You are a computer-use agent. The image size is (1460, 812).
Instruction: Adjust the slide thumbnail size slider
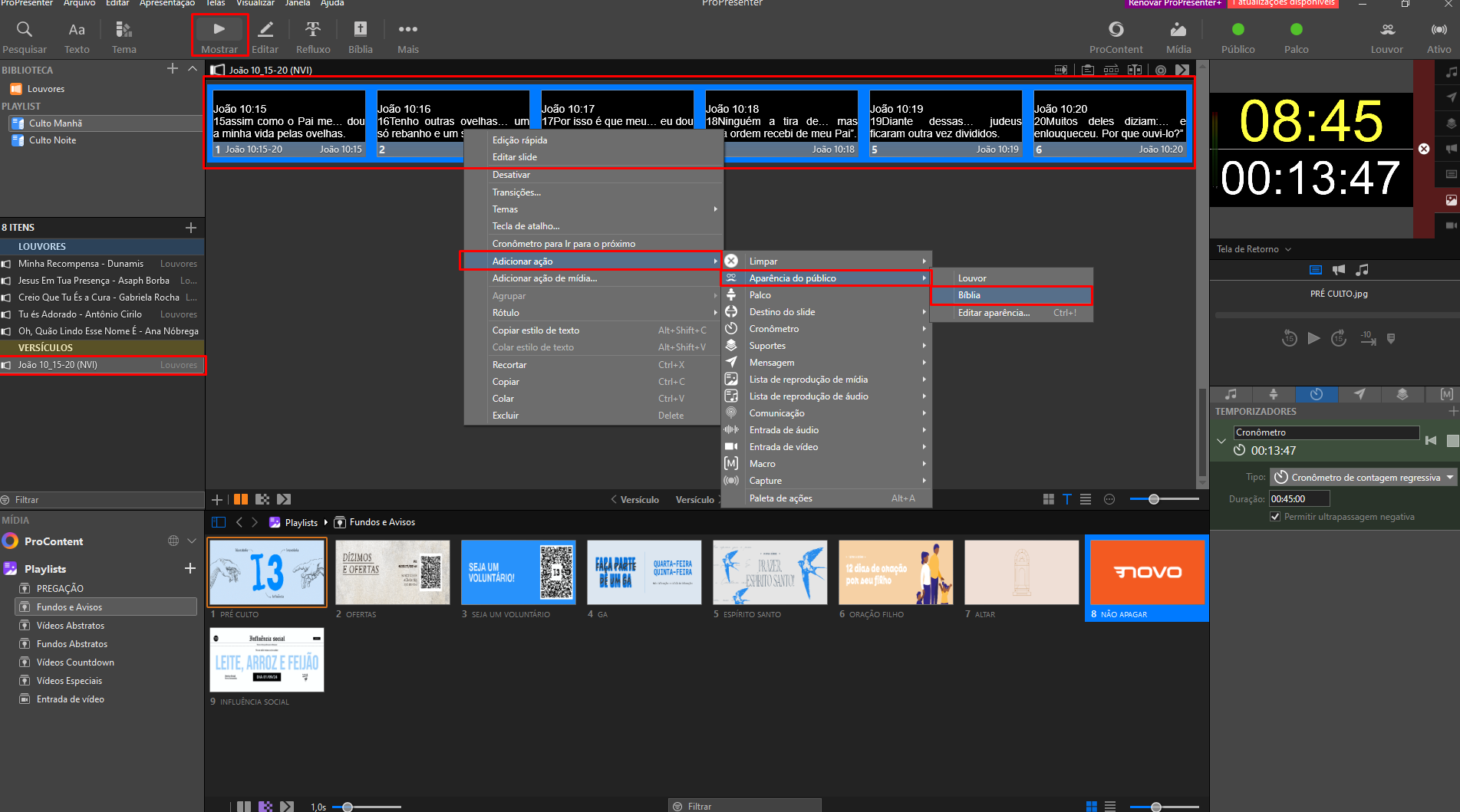(1154, 499)
